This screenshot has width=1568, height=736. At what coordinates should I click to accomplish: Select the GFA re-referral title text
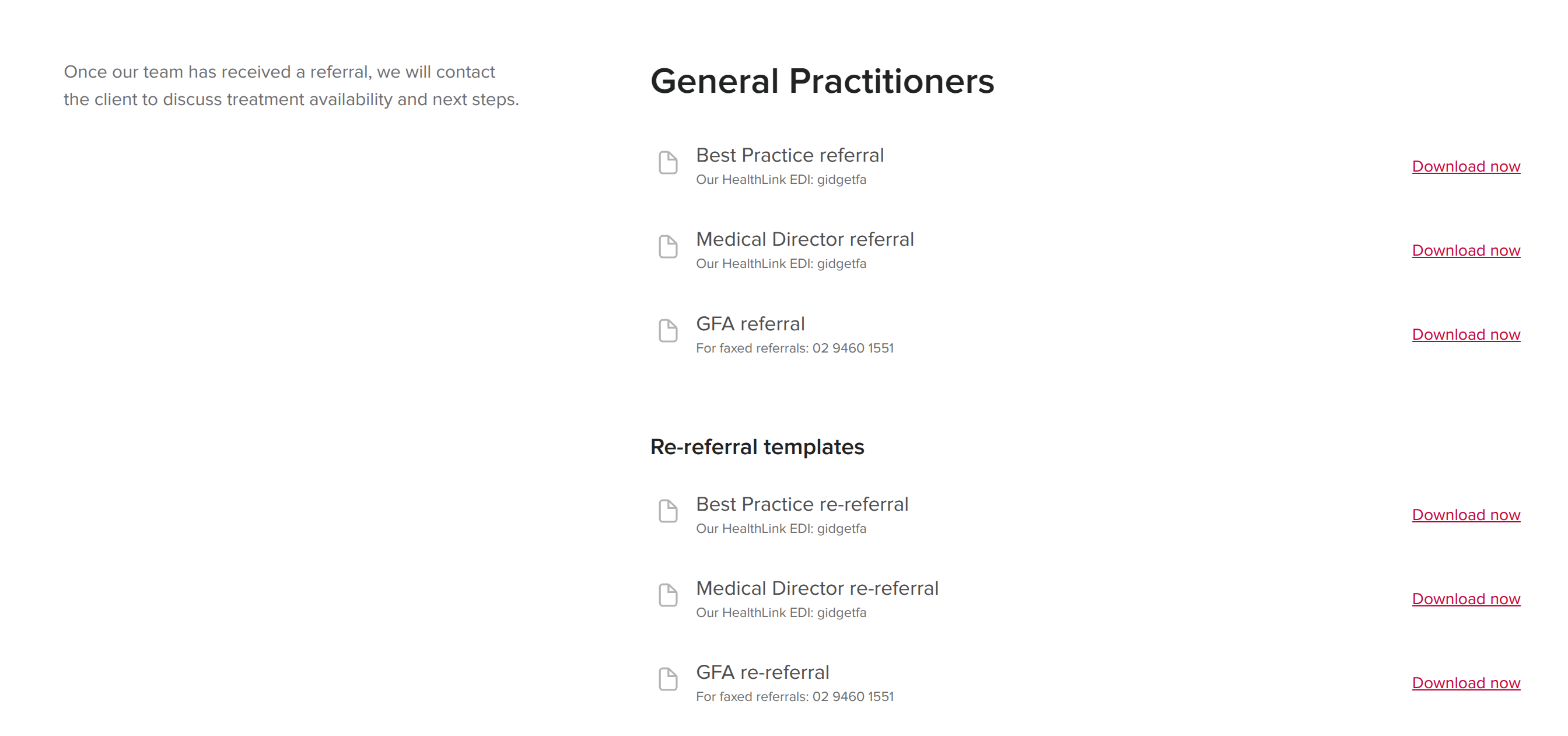pos(762,672)
